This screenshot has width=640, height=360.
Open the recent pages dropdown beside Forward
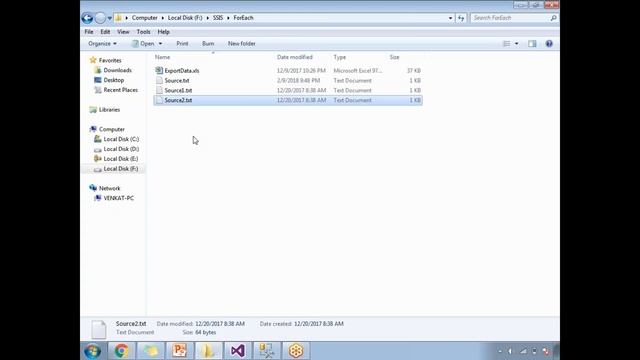(109, 18)
